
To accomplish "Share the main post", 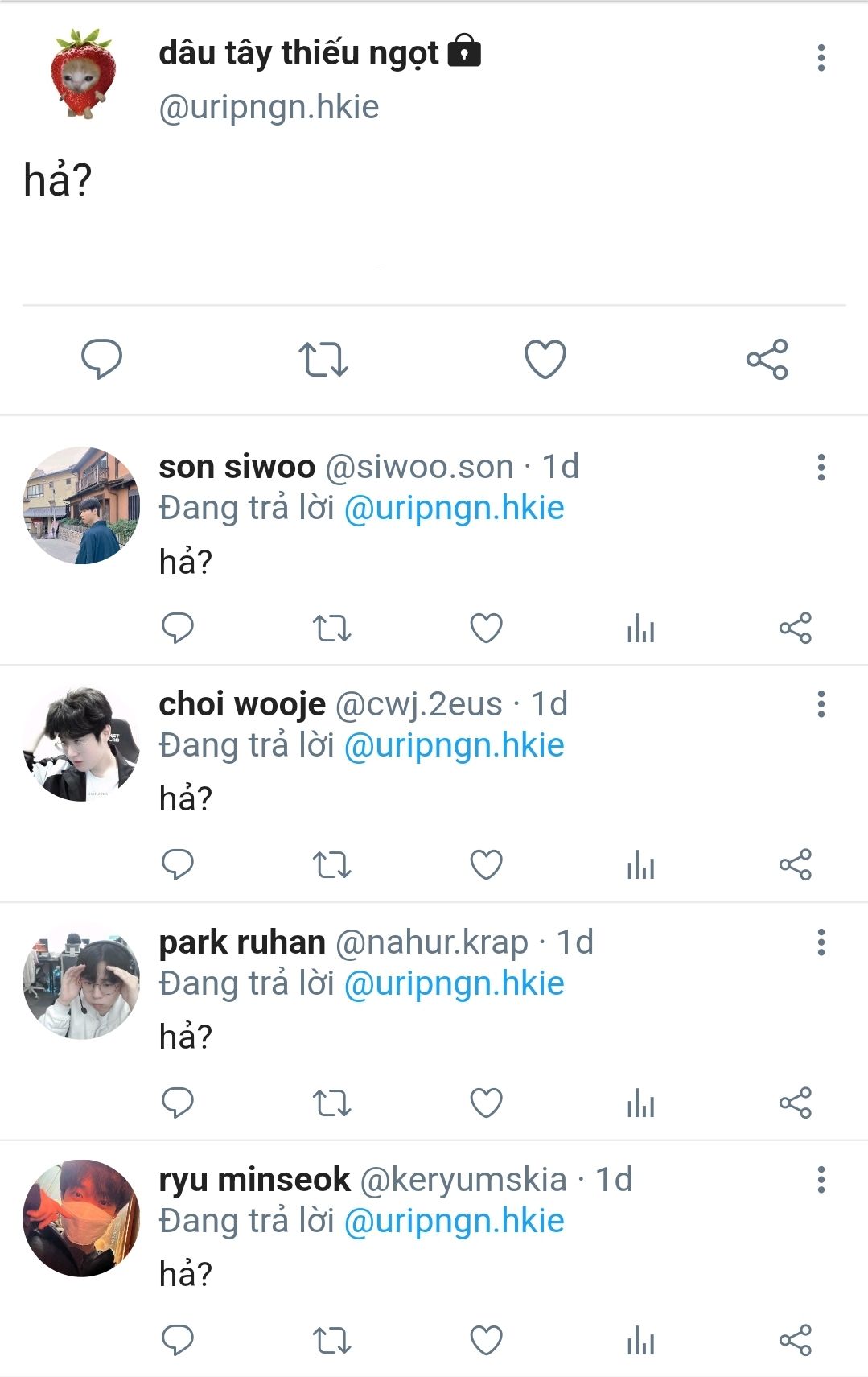I will tap(767, 359).
